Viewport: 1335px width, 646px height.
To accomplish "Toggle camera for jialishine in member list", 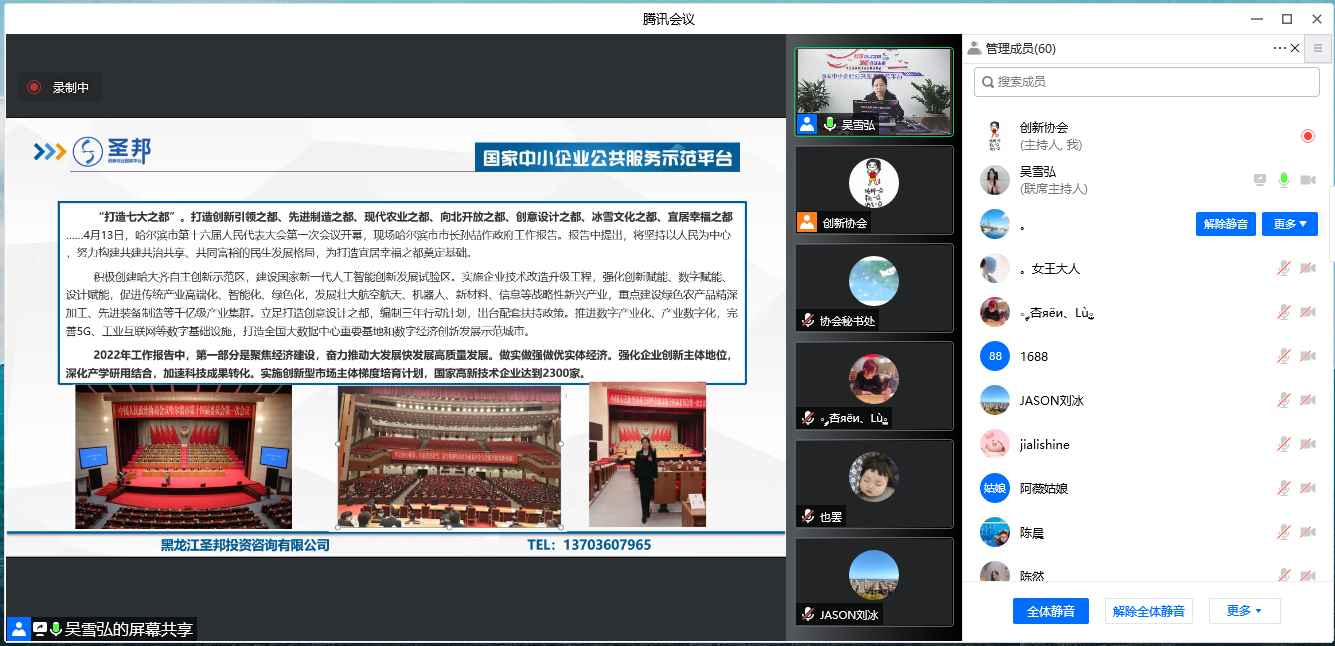I will 1307,444.
